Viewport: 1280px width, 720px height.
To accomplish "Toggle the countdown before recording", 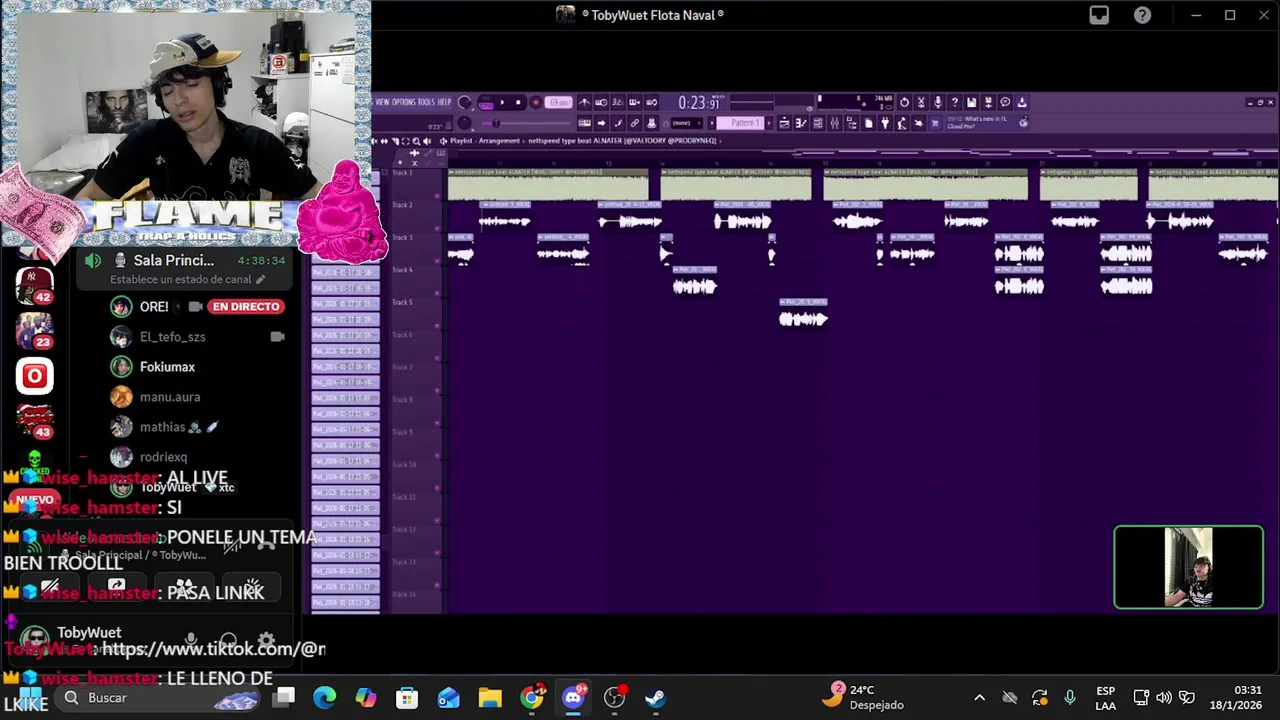I will (618, 102).
